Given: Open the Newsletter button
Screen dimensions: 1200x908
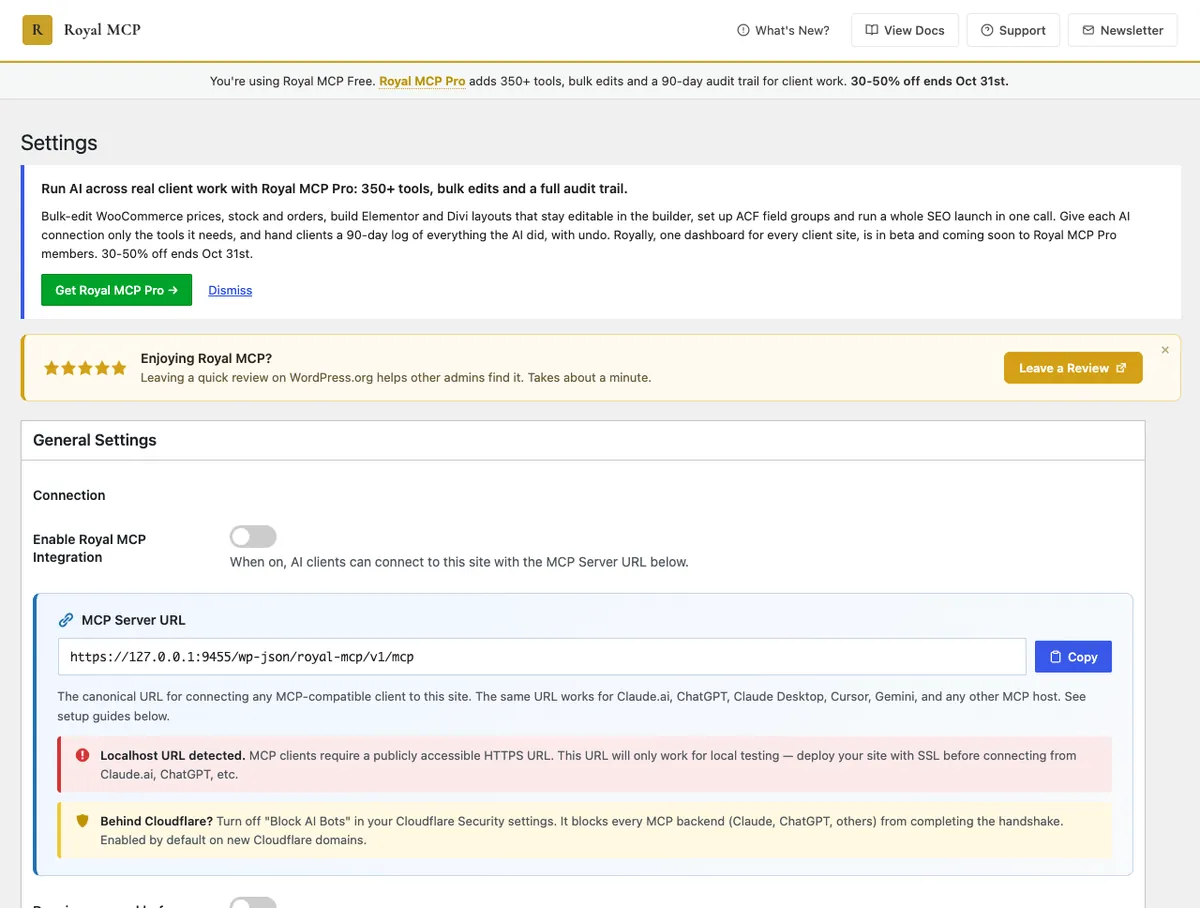Looking at the screenshot, I should [x=1123, y=30].
